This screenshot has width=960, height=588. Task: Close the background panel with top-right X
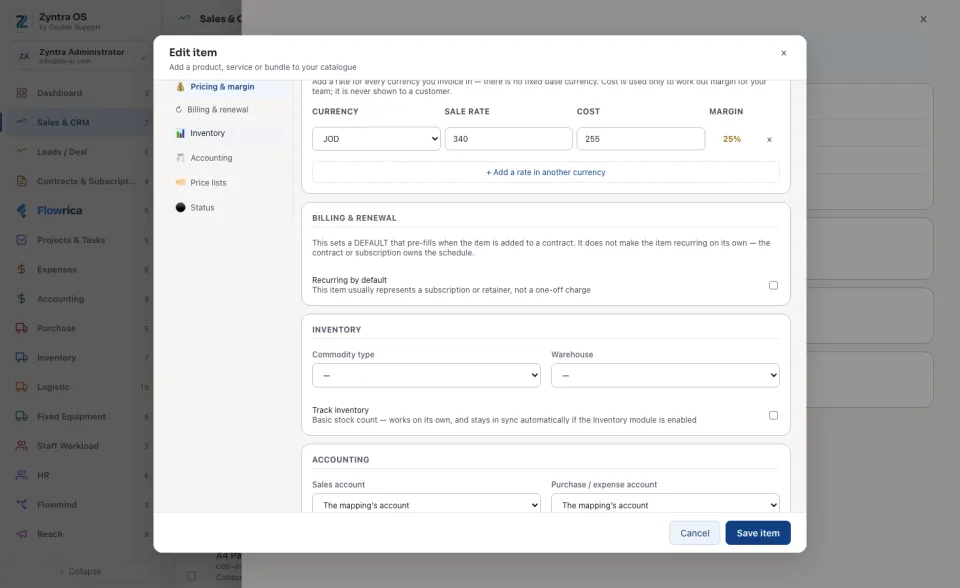[923, 19]
